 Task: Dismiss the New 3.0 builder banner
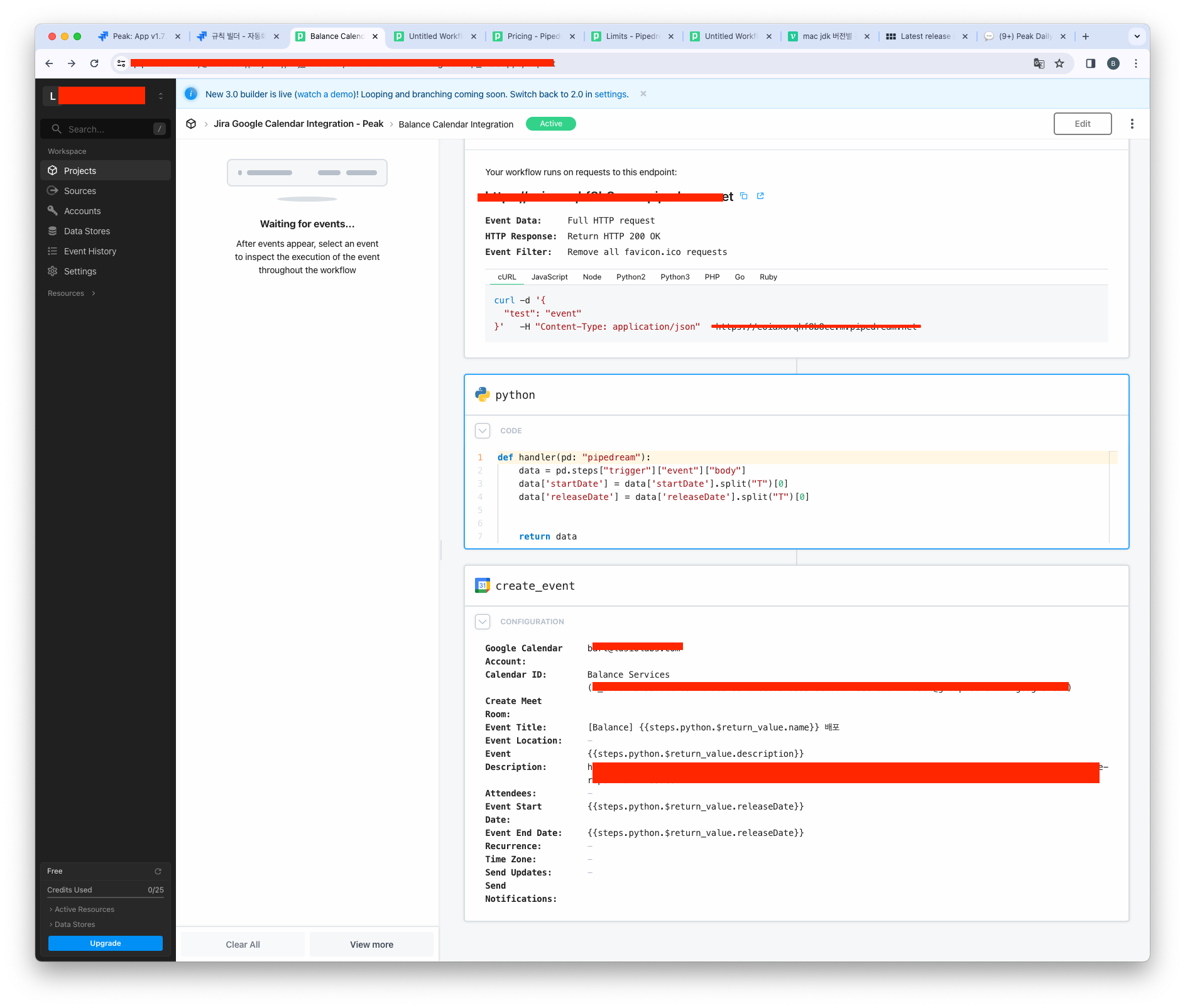point(643,94)
